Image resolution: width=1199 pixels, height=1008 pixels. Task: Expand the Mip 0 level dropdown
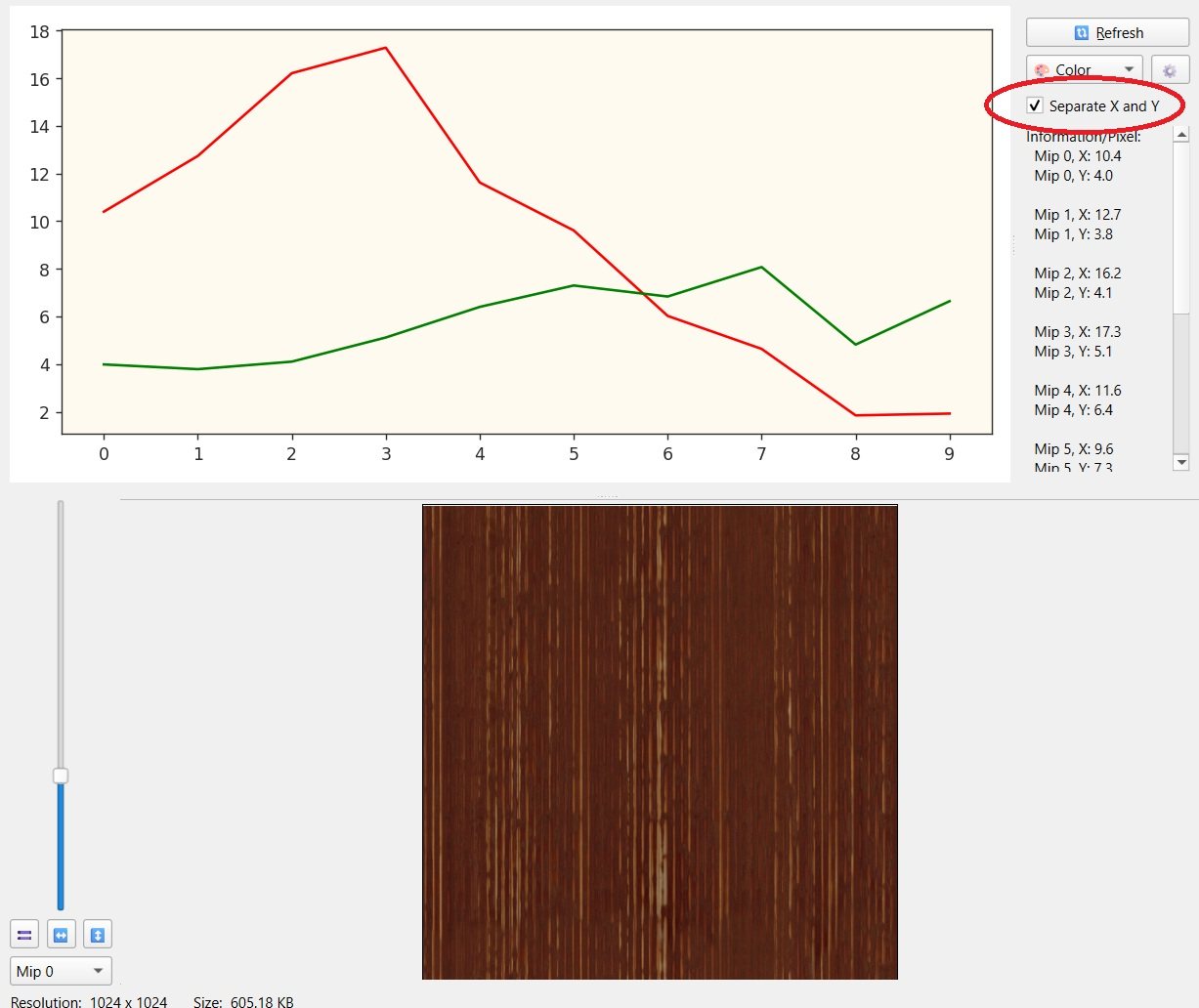tap(61, 971)
